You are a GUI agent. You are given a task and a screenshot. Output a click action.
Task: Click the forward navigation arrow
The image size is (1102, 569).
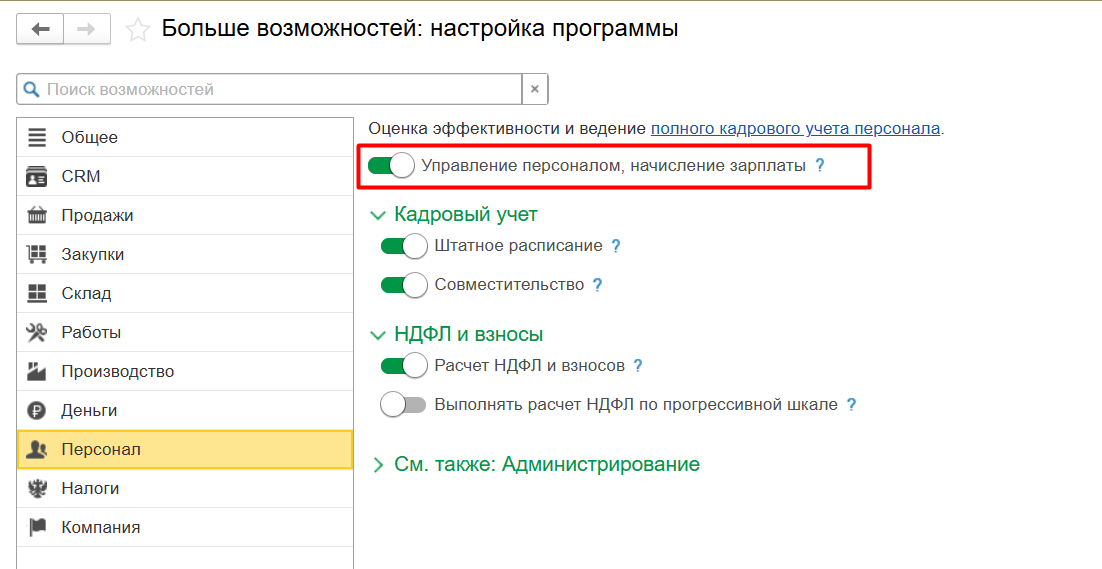(86, 30)
